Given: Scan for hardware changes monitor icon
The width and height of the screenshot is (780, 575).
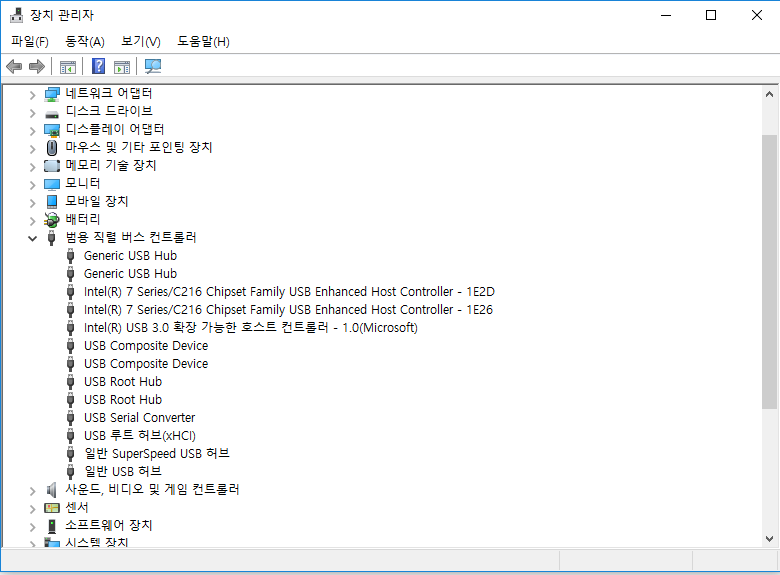Looking at the screenshot, I should tap(153, 66).
